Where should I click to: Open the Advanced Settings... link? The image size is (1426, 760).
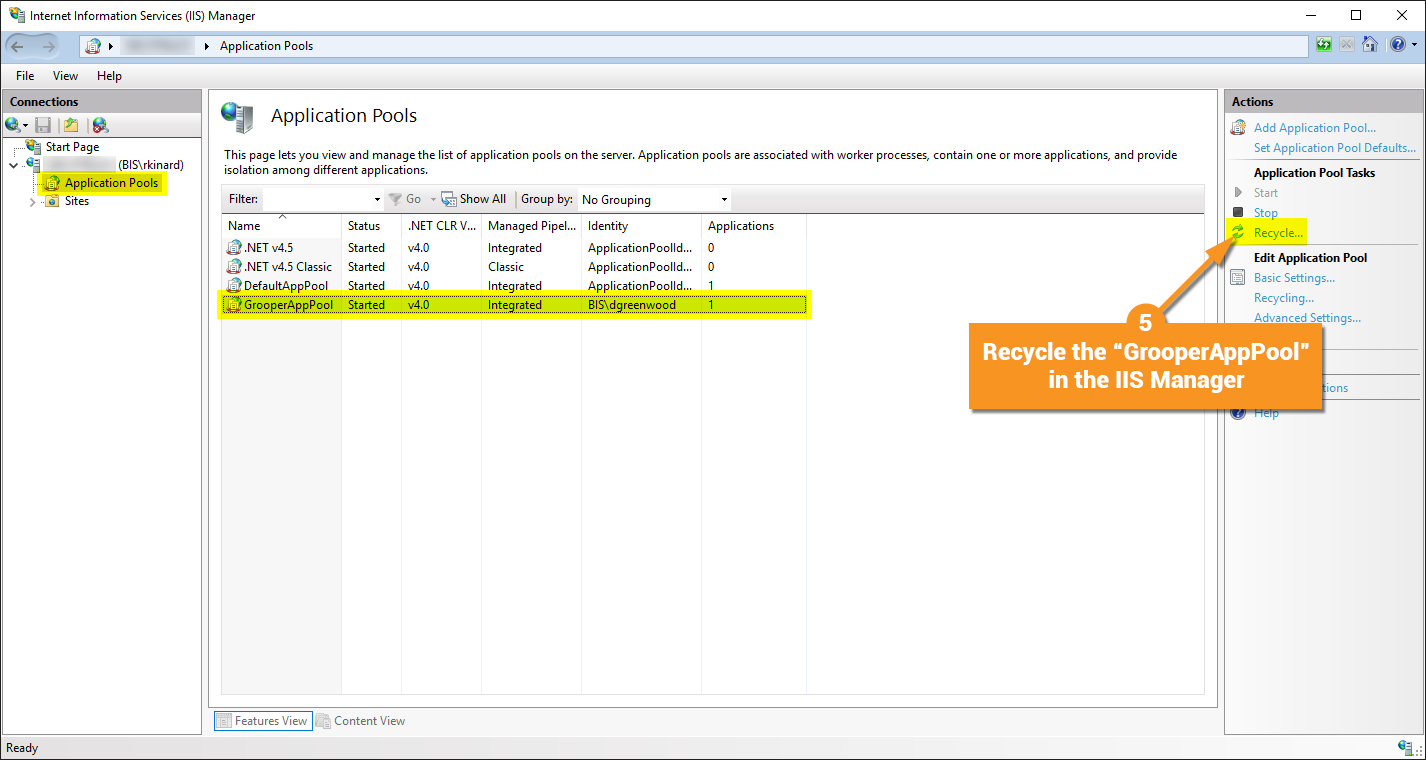pos(1307,317)
